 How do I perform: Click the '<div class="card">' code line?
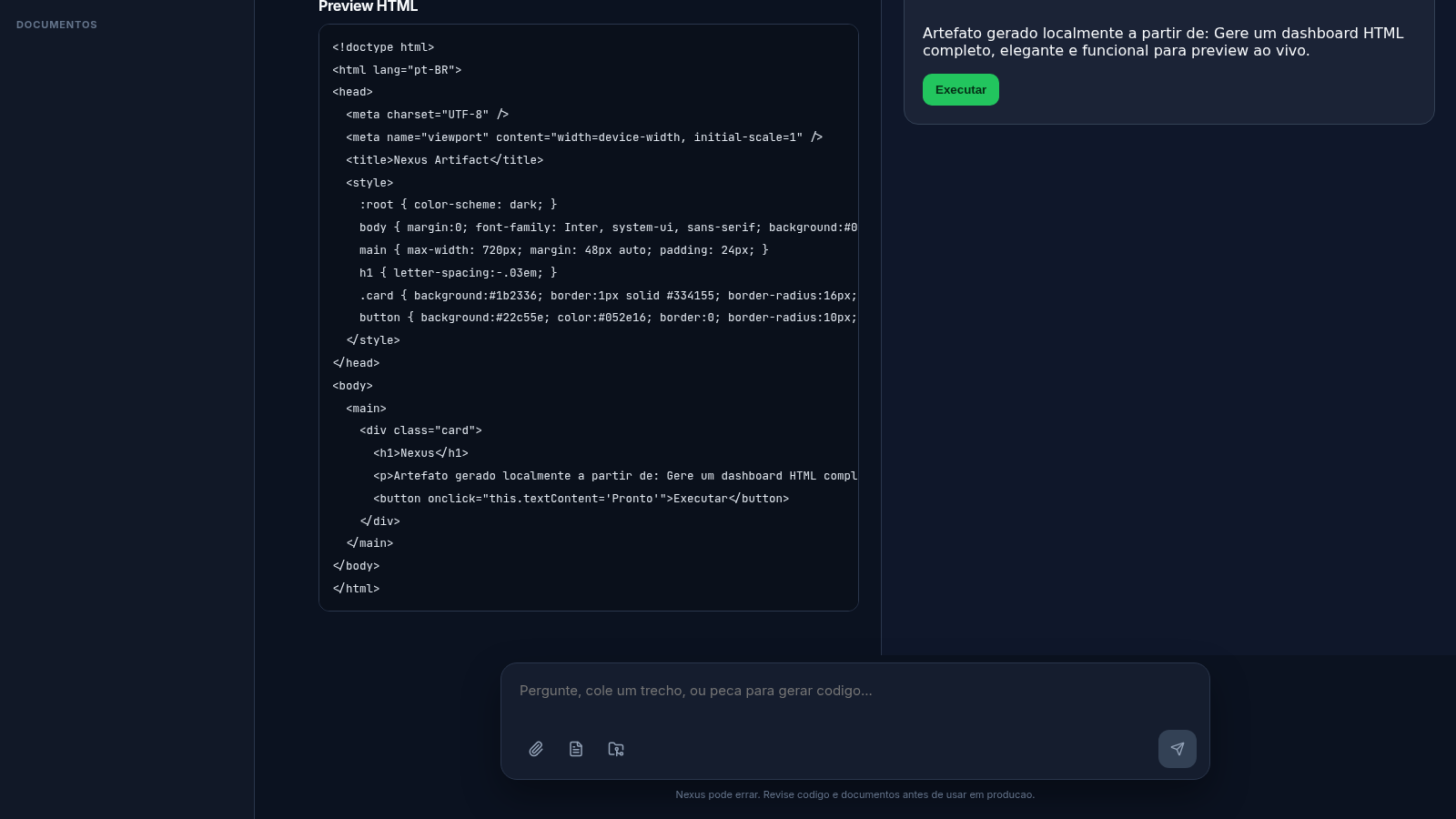420,430
